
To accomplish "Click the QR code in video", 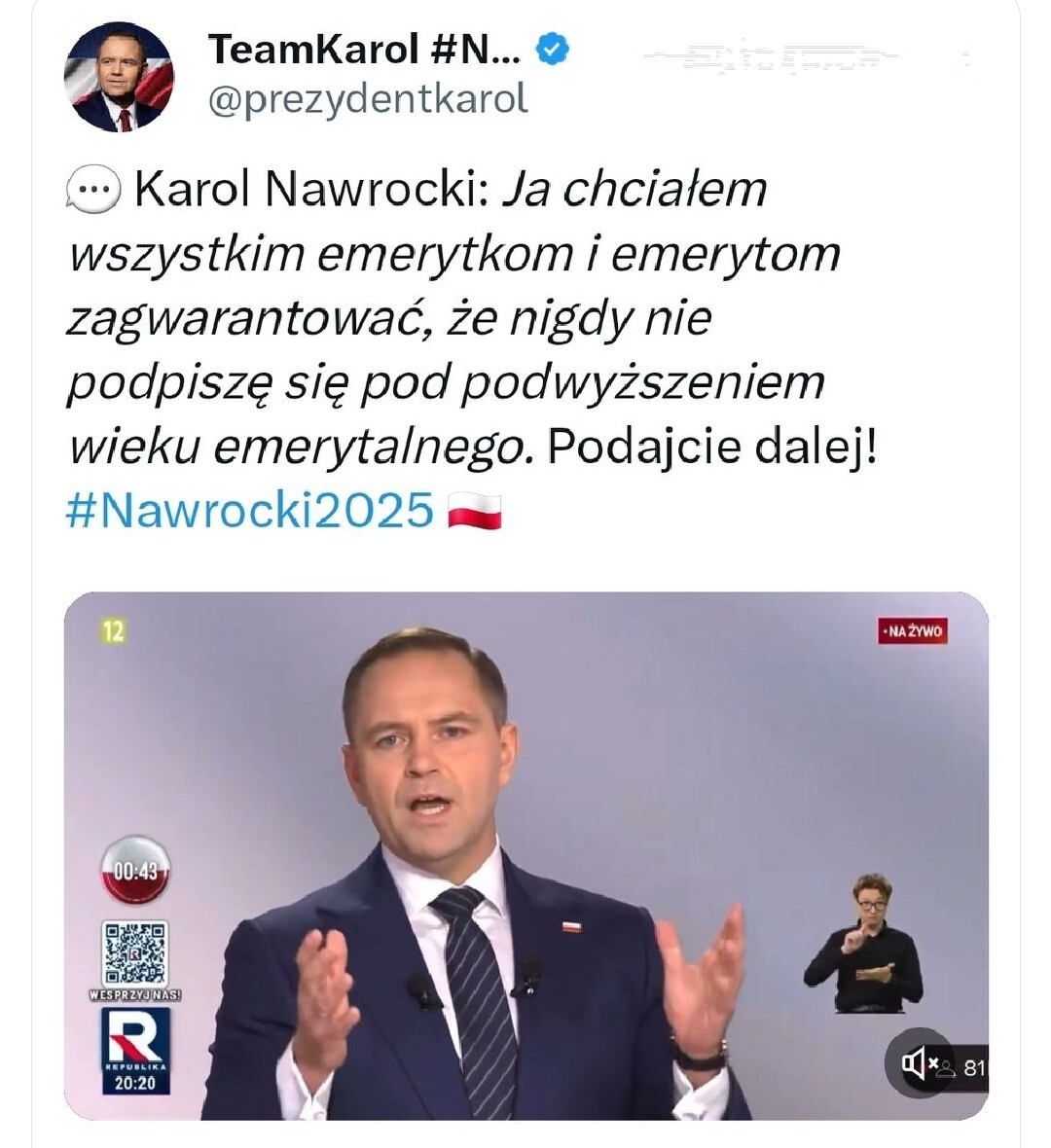I will 135,952.
